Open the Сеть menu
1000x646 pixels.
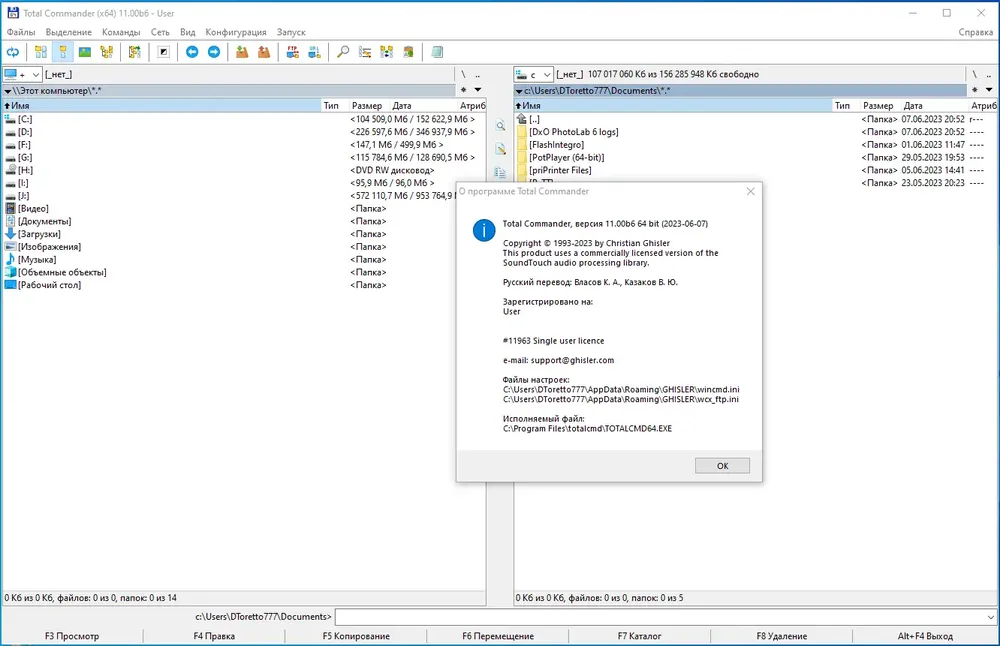point(160,32)
